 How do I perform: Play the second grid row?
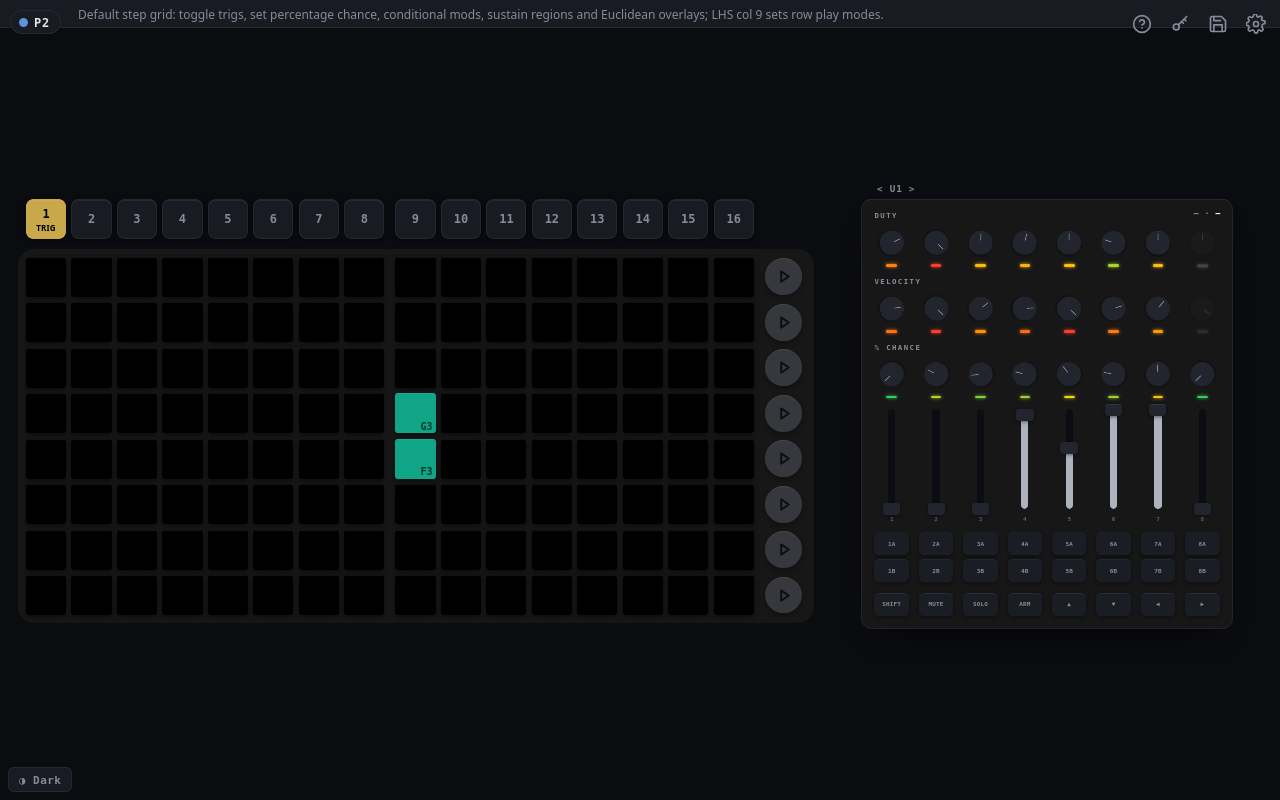[x=784, y=322]
